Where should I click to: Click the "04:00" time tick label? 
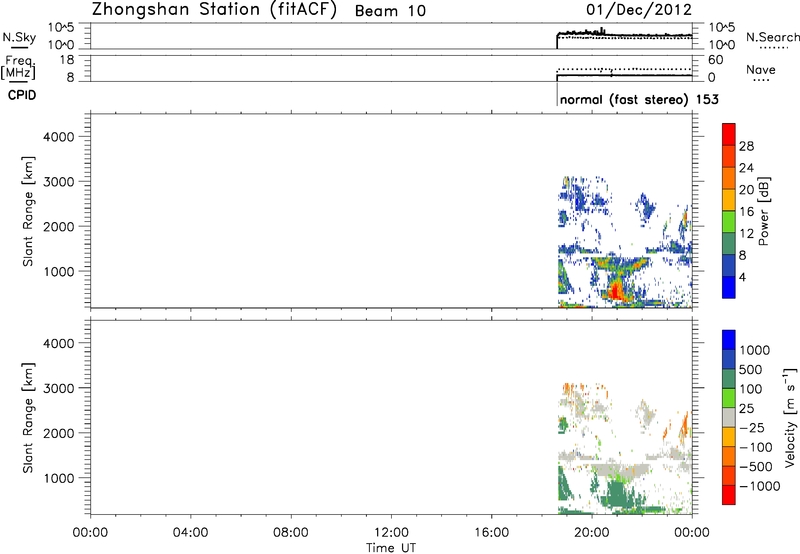click(190, 533)
